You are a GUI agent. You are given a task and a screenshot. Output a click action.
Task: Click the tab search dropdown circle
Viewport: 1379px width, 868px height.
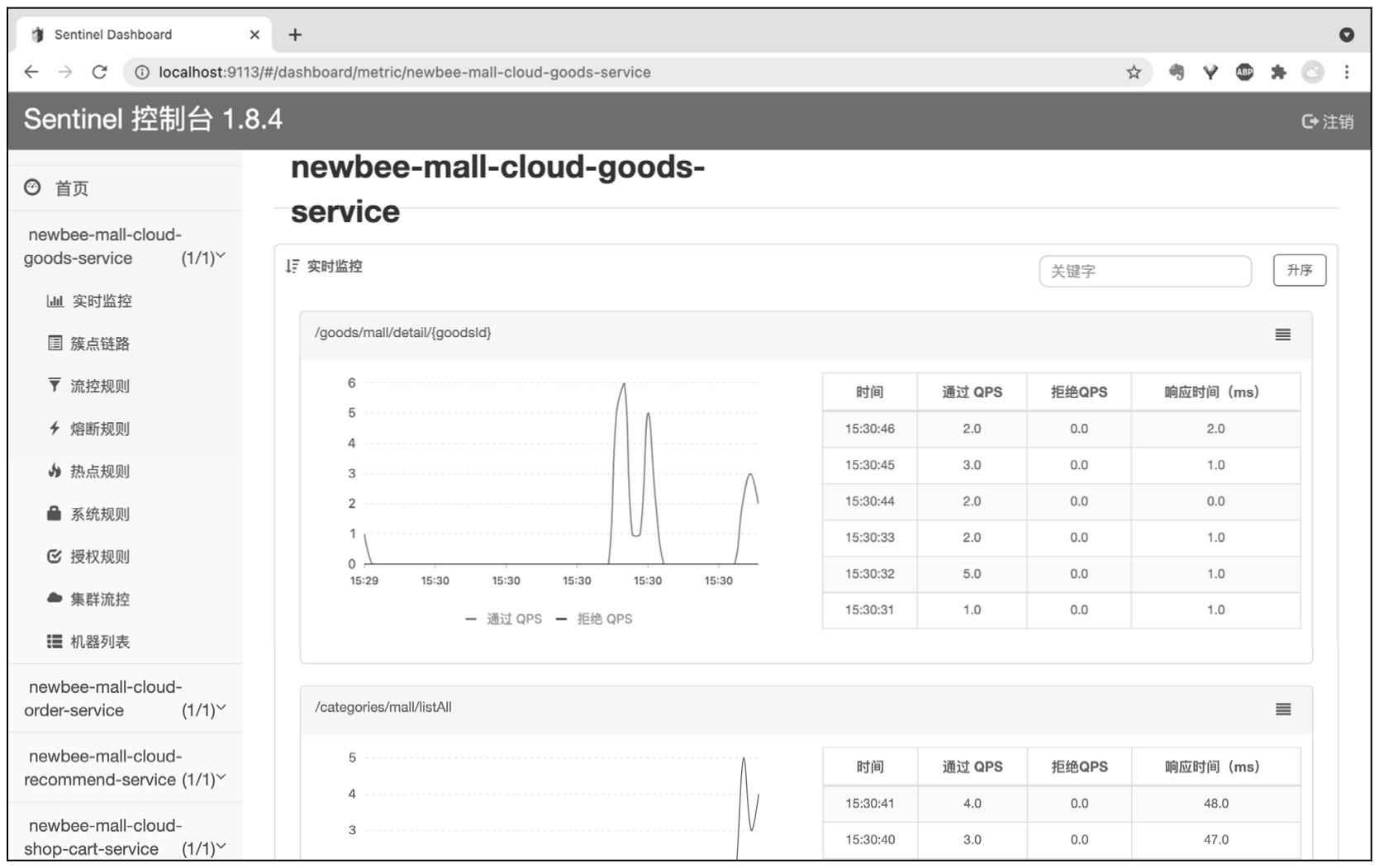click(x=1347, y=35)
